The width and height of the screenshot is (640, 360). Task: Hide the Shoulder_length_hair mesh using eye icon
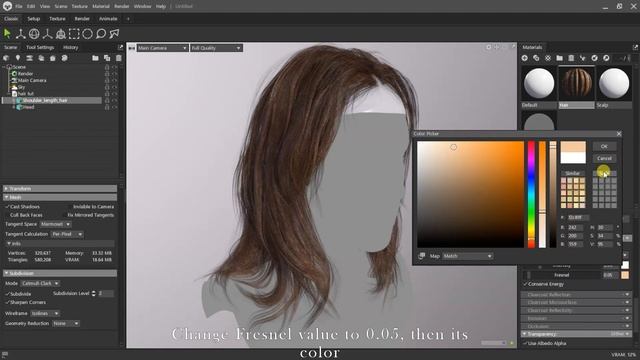[x=115, y=100]
